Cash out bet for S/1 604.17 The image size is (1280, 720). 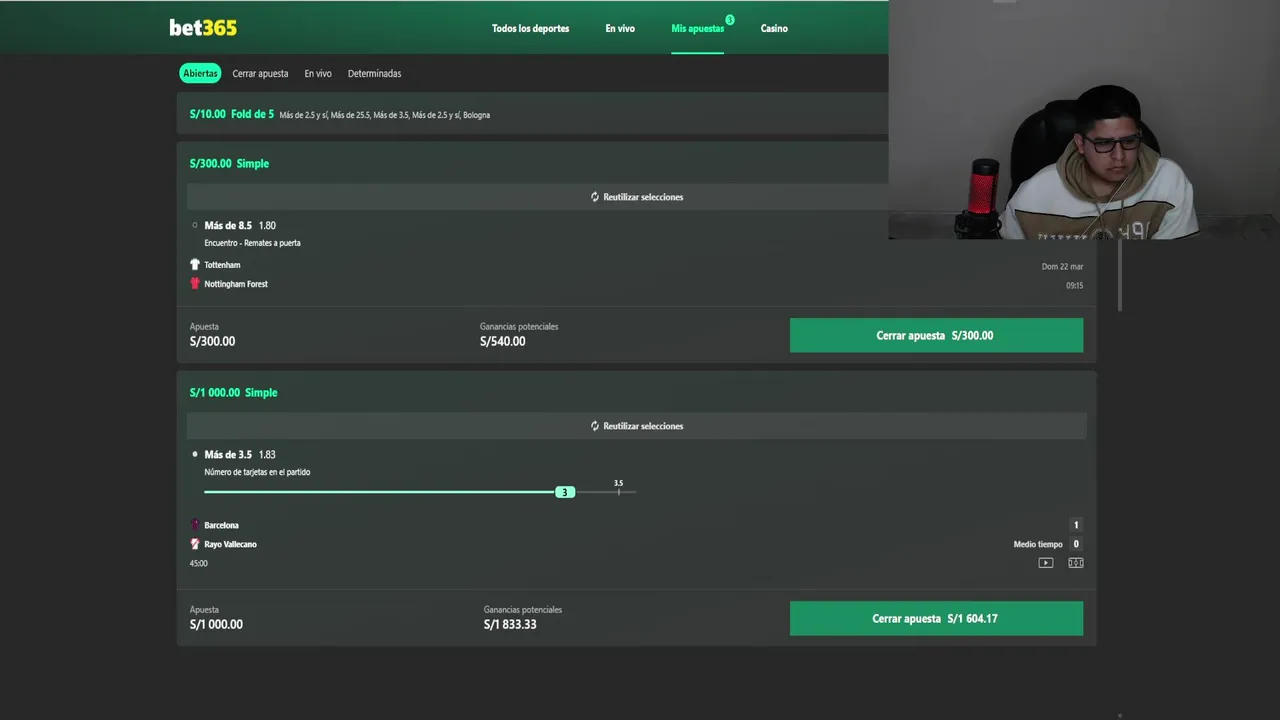[x=936, y=618]
